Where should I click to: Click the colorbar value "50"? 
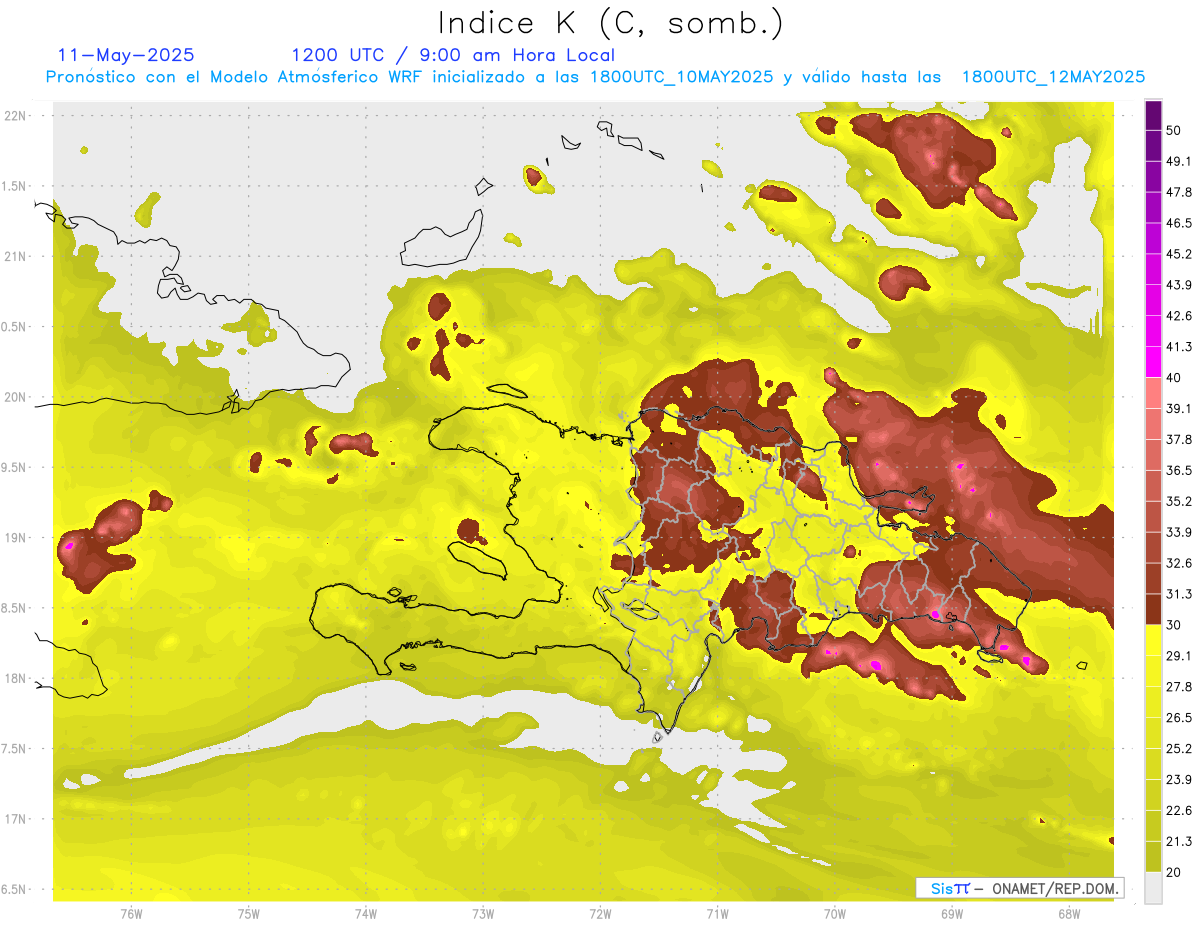[1175, 130]
